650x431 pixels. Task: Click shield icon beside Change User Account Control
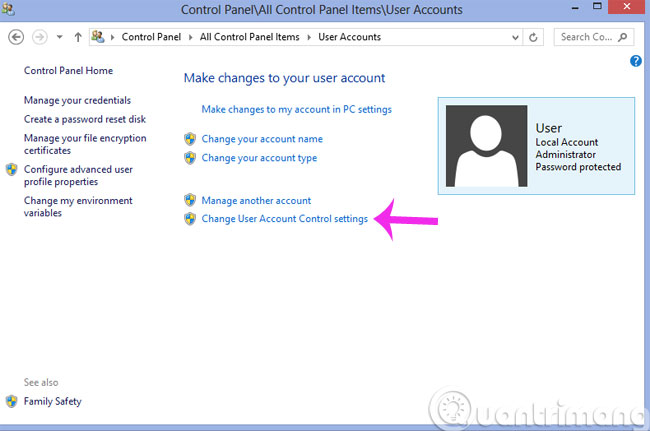click(x=190, y=218)
